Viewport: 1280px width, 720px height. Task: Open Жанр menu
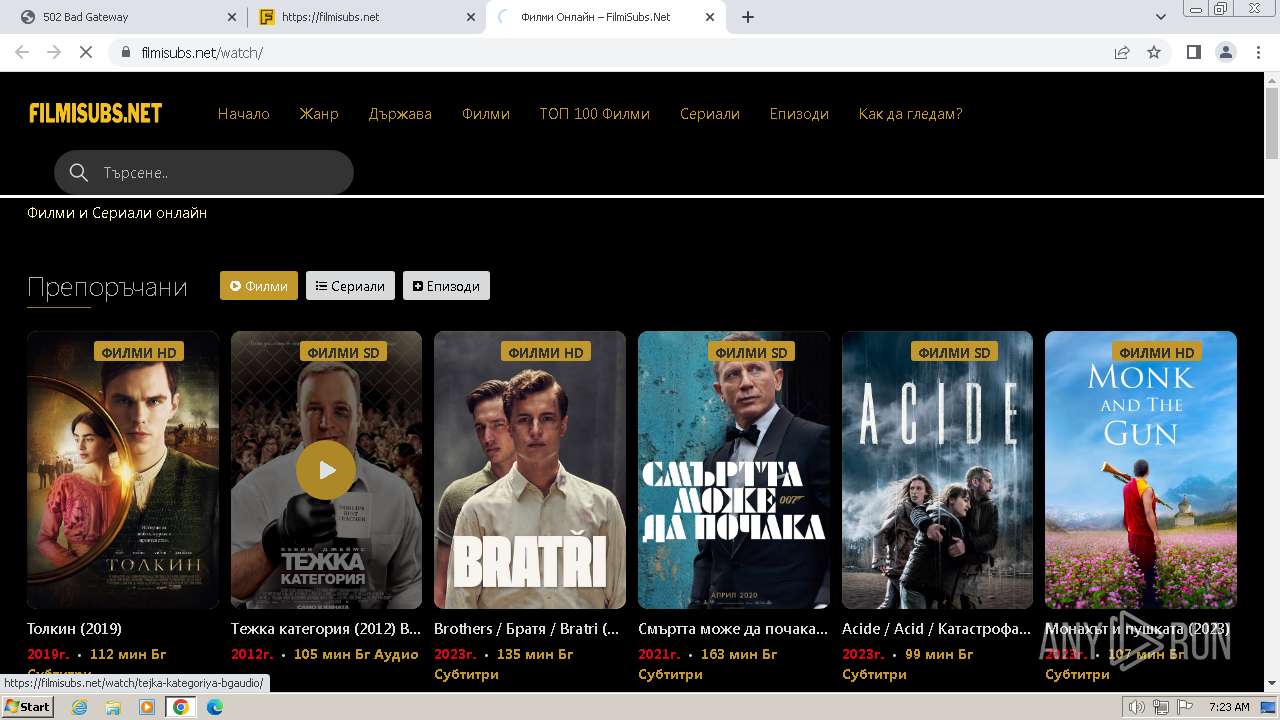tap(319, 114)
